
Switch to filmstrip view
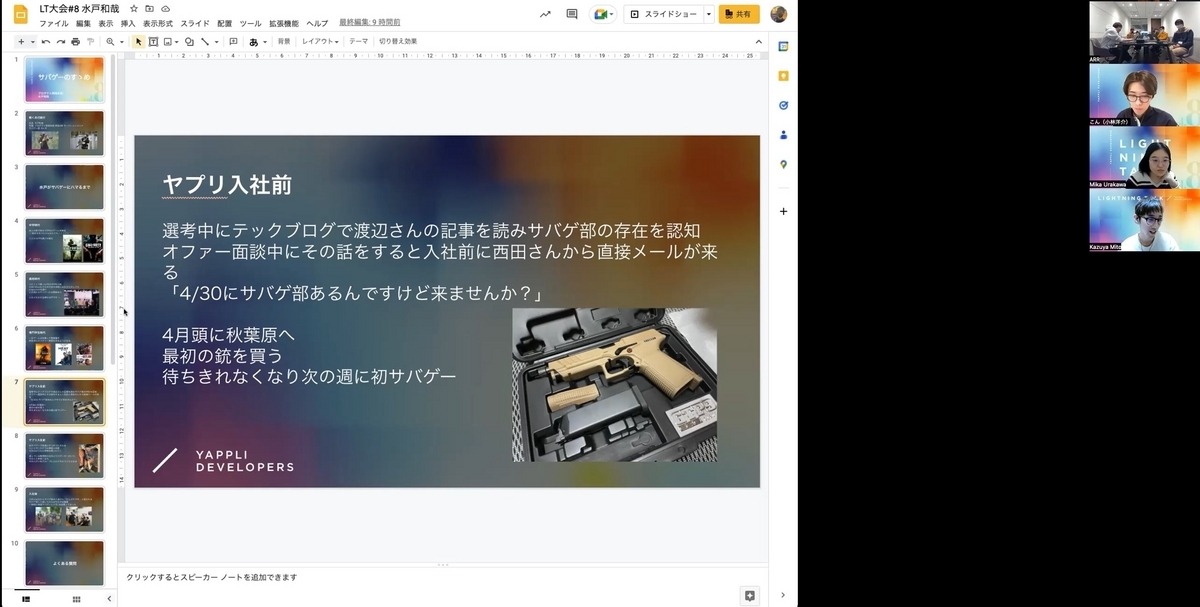pyautogui.click(x=26, y=598)
